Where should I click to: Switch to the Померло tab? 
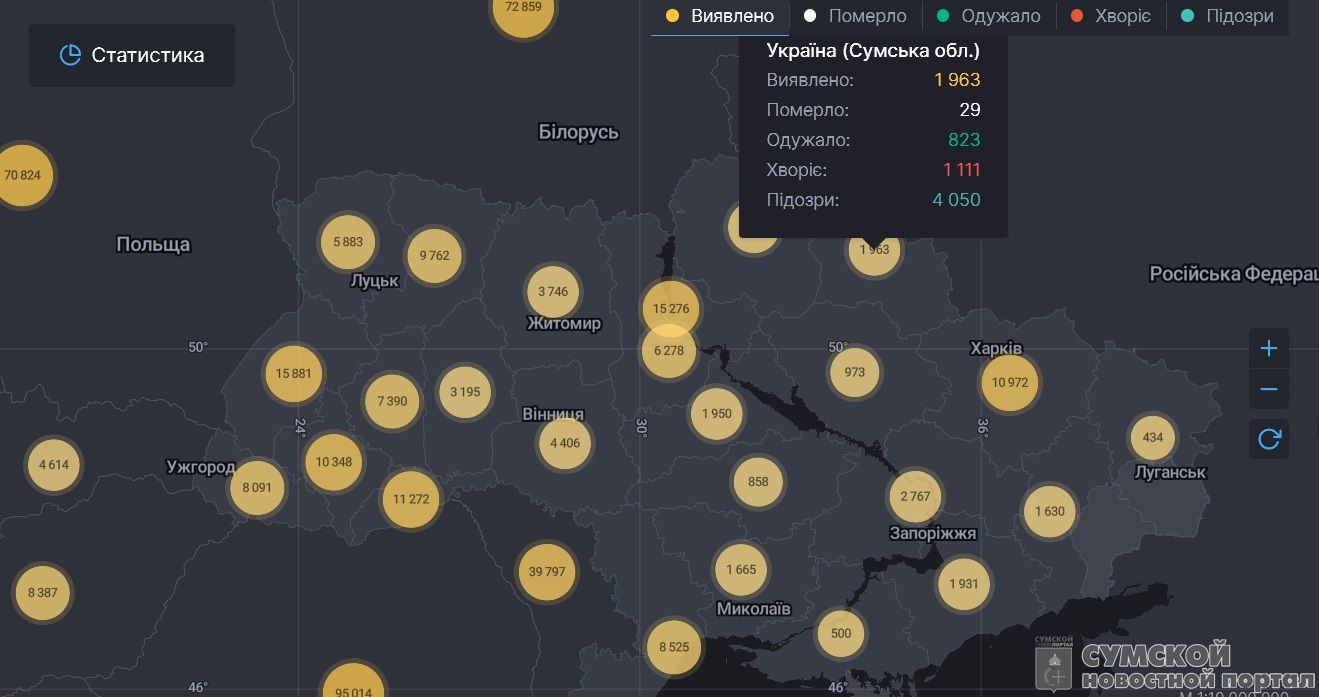tap(855, 16)
